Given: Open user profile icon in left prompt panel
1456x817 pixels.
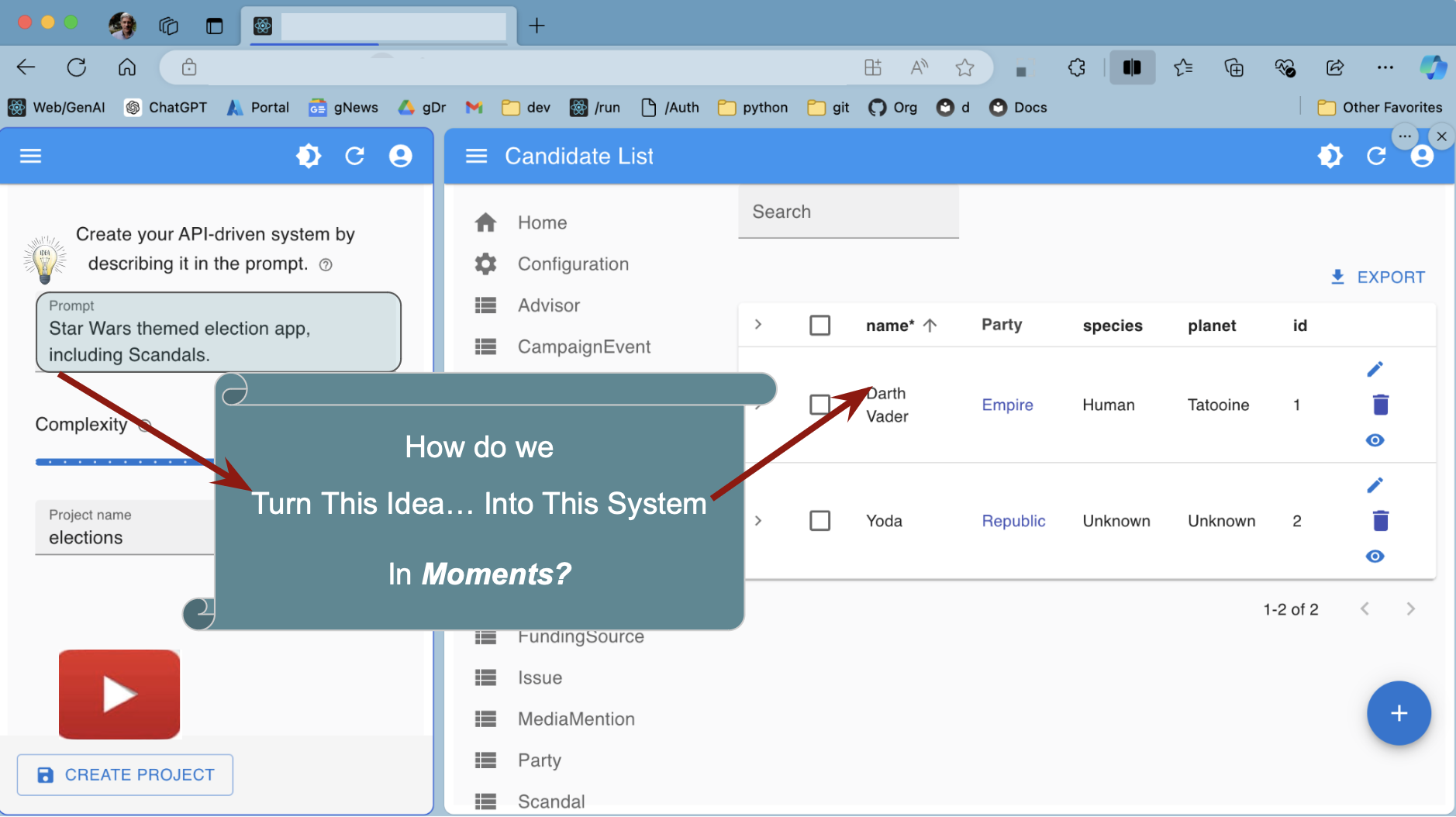Looking at the screenshot, I should [400, 156].
